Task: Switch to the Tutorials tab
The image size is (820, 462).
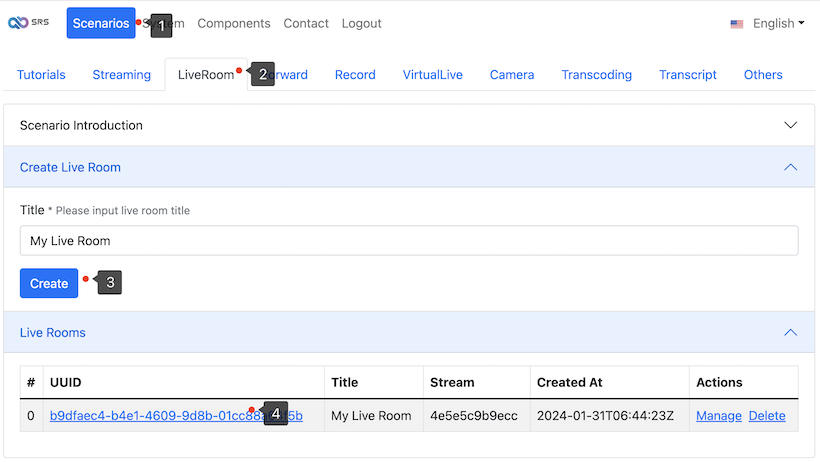Action: pos(41,75)
